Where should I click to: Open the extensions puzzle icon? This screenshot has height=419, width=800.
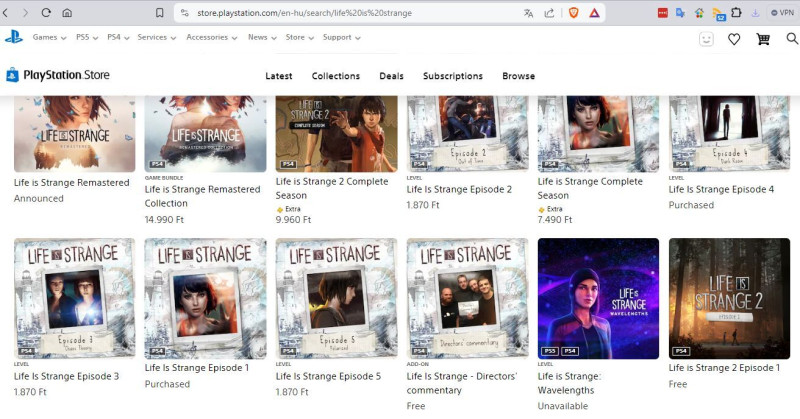click(x=736, y=13)
